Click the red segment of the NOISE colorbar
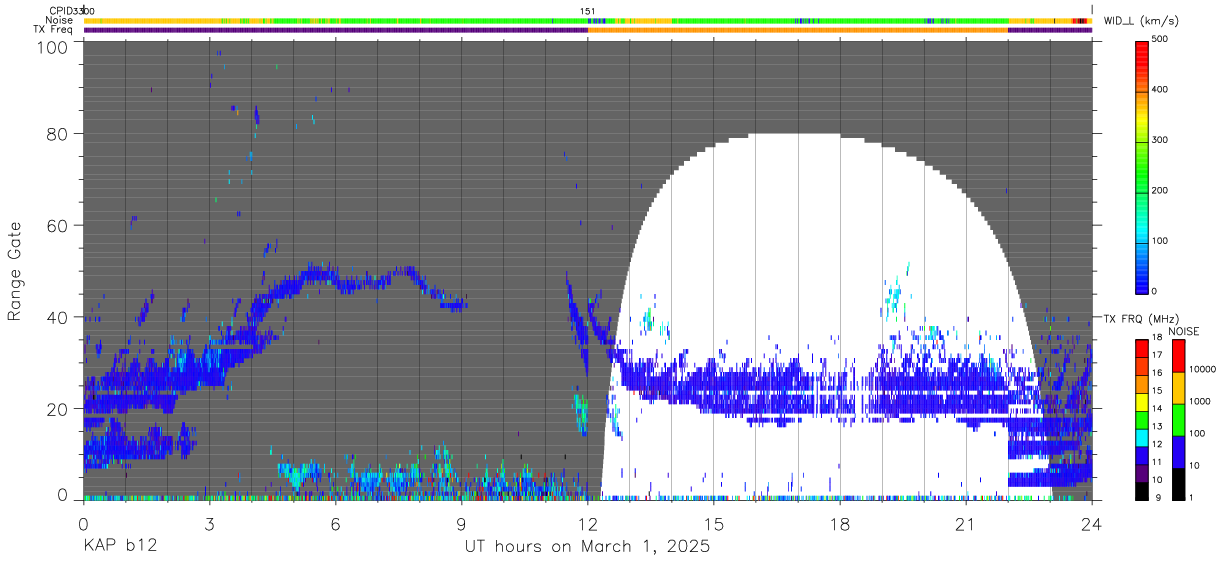Image resolution: width=1228 pixels, height=567 pixels. coord(1179,354)
